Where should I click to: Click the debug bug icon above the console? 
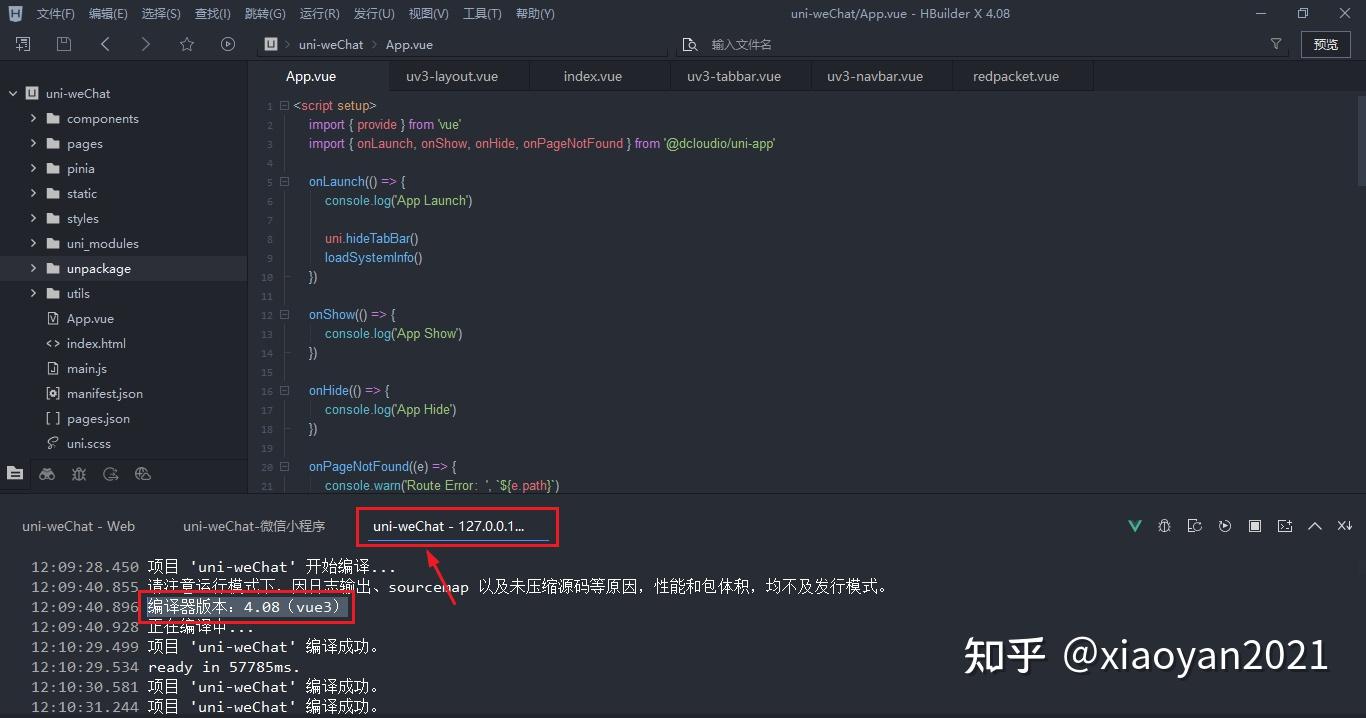pyautogui.click(x=1164, y=525)
